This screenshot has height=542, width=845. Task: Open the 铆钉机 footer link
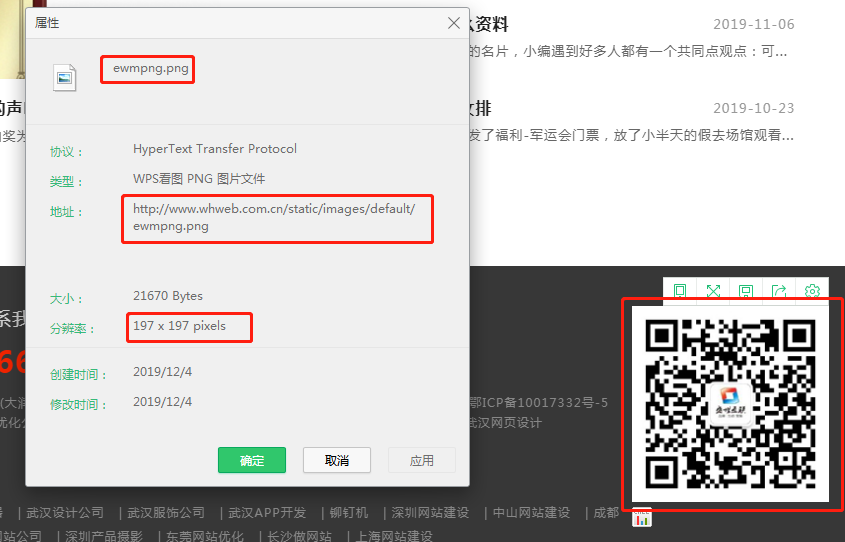(x=349, y=513)
